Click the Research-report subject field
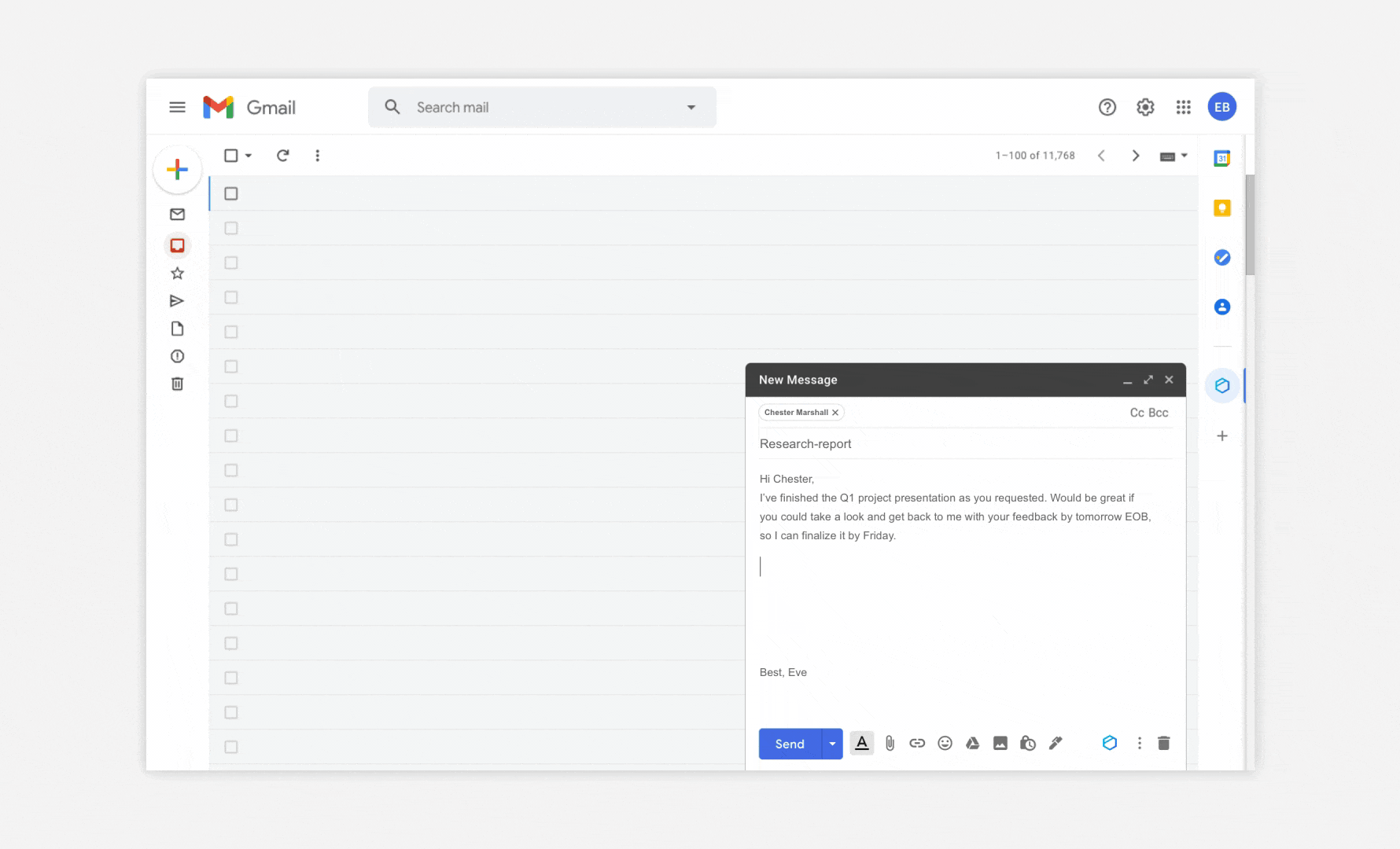1400x849 pixels. click(x=966, y=444)
